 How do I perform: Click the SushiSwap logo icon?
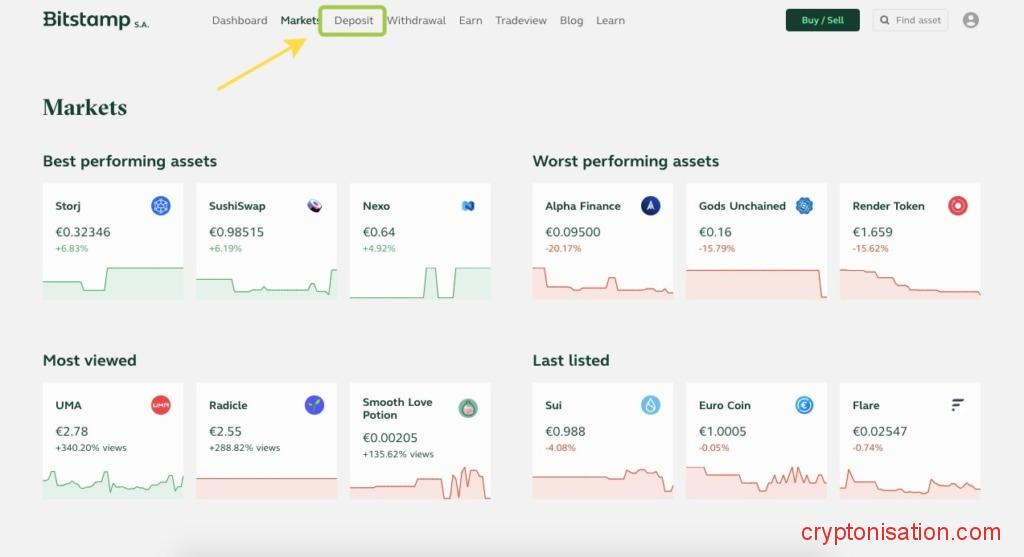coord(315,206)
